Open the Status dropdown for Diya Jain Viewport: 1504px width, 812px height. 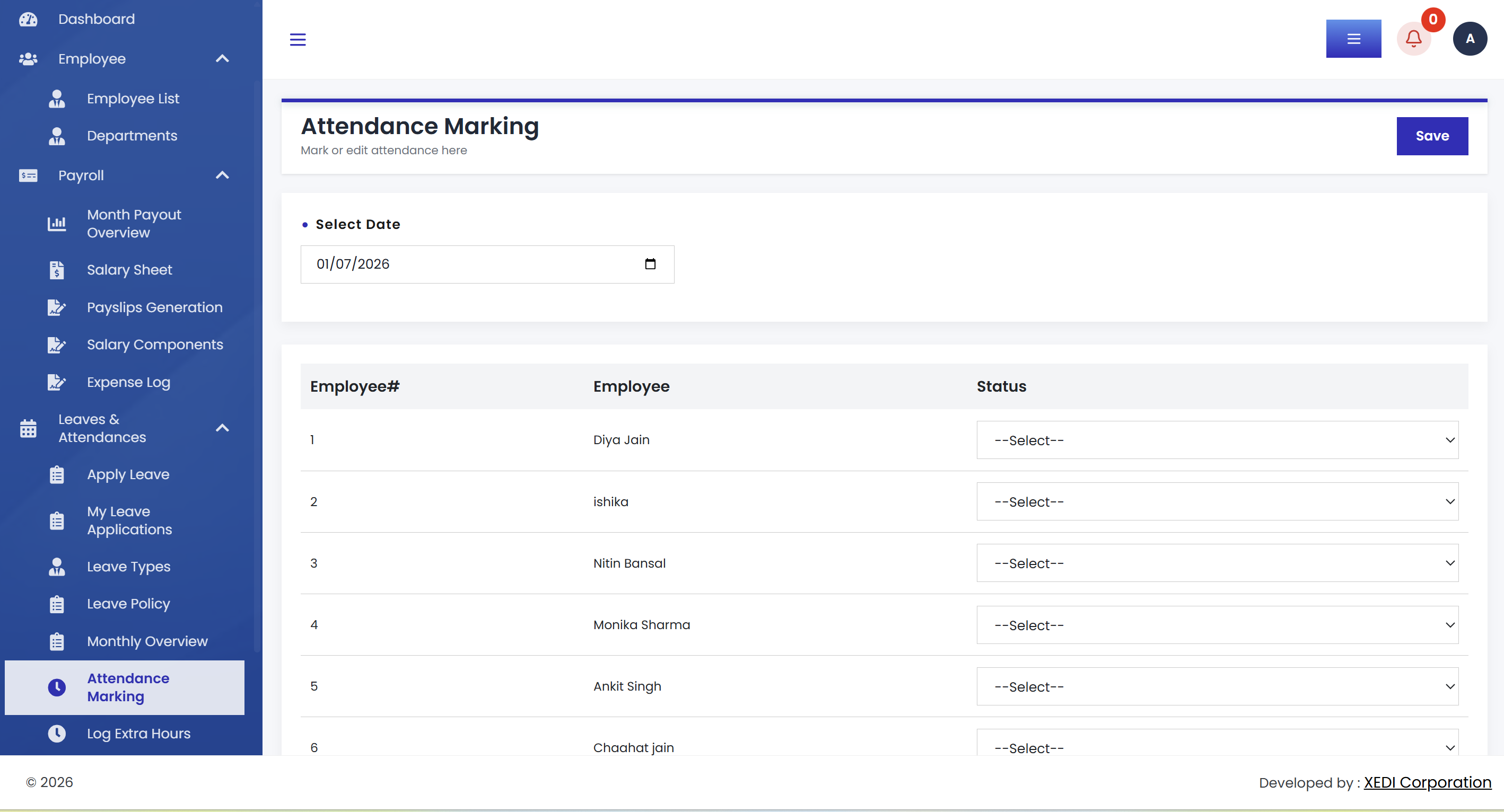pyautogui.click(x=1217, y=440)
